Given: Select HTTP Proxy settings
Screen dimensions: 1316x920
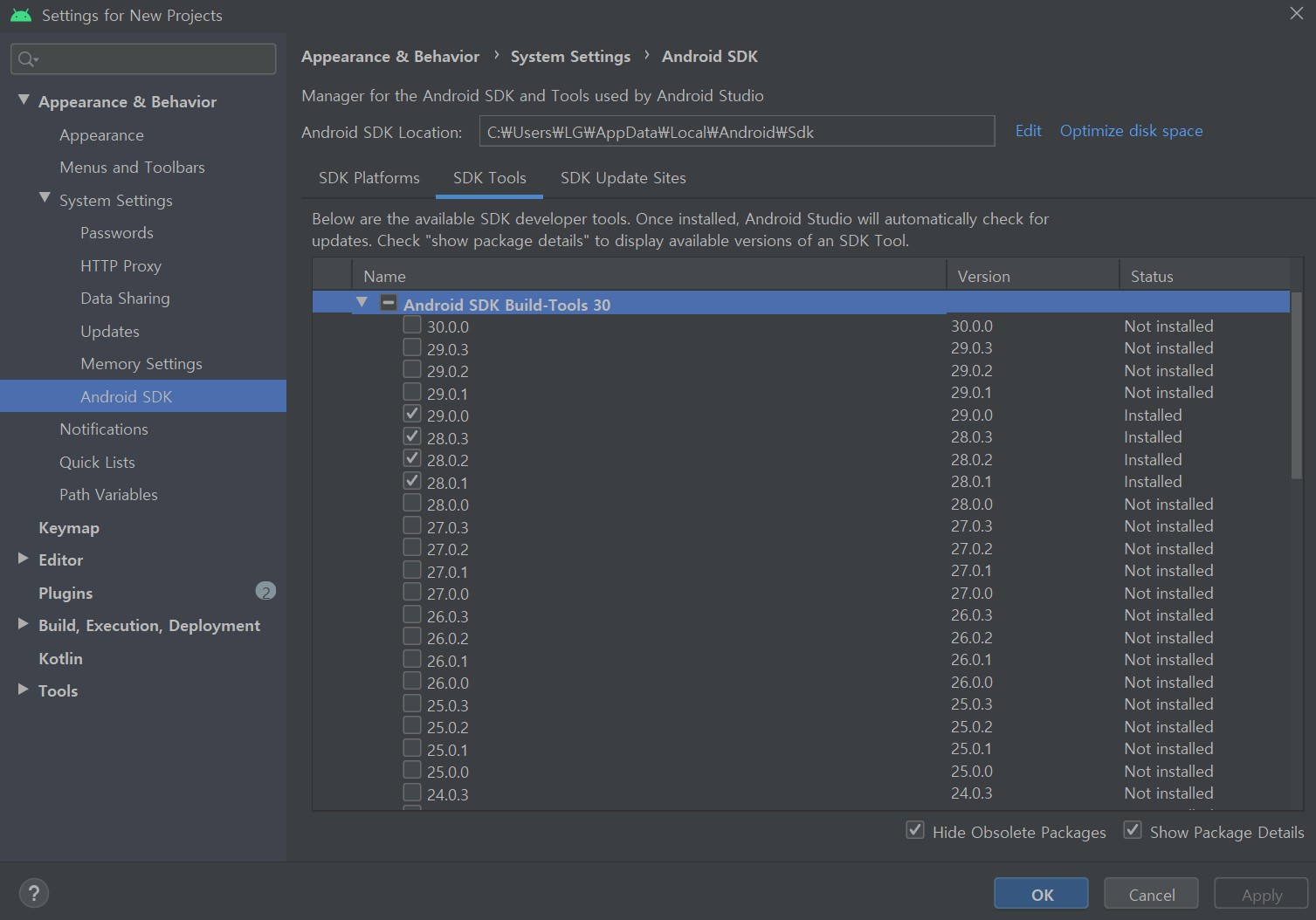Looking at the screenshot, I should coord(121,266).
